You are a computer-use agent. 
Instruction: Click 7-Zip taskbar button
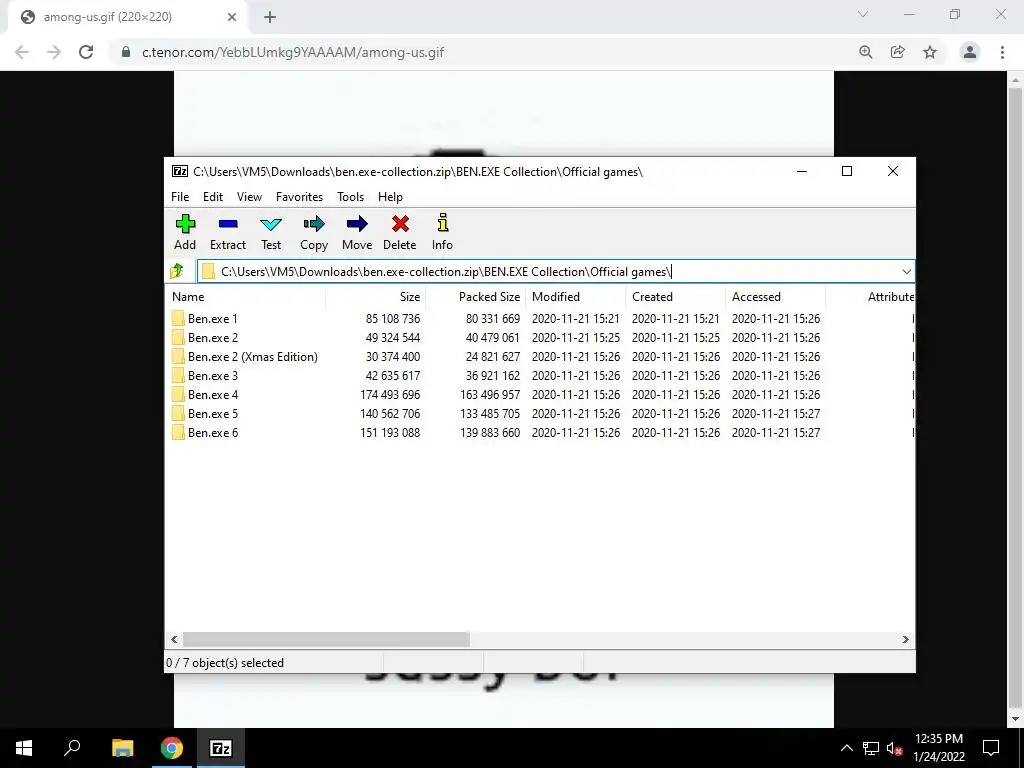[x=221, y=748]
